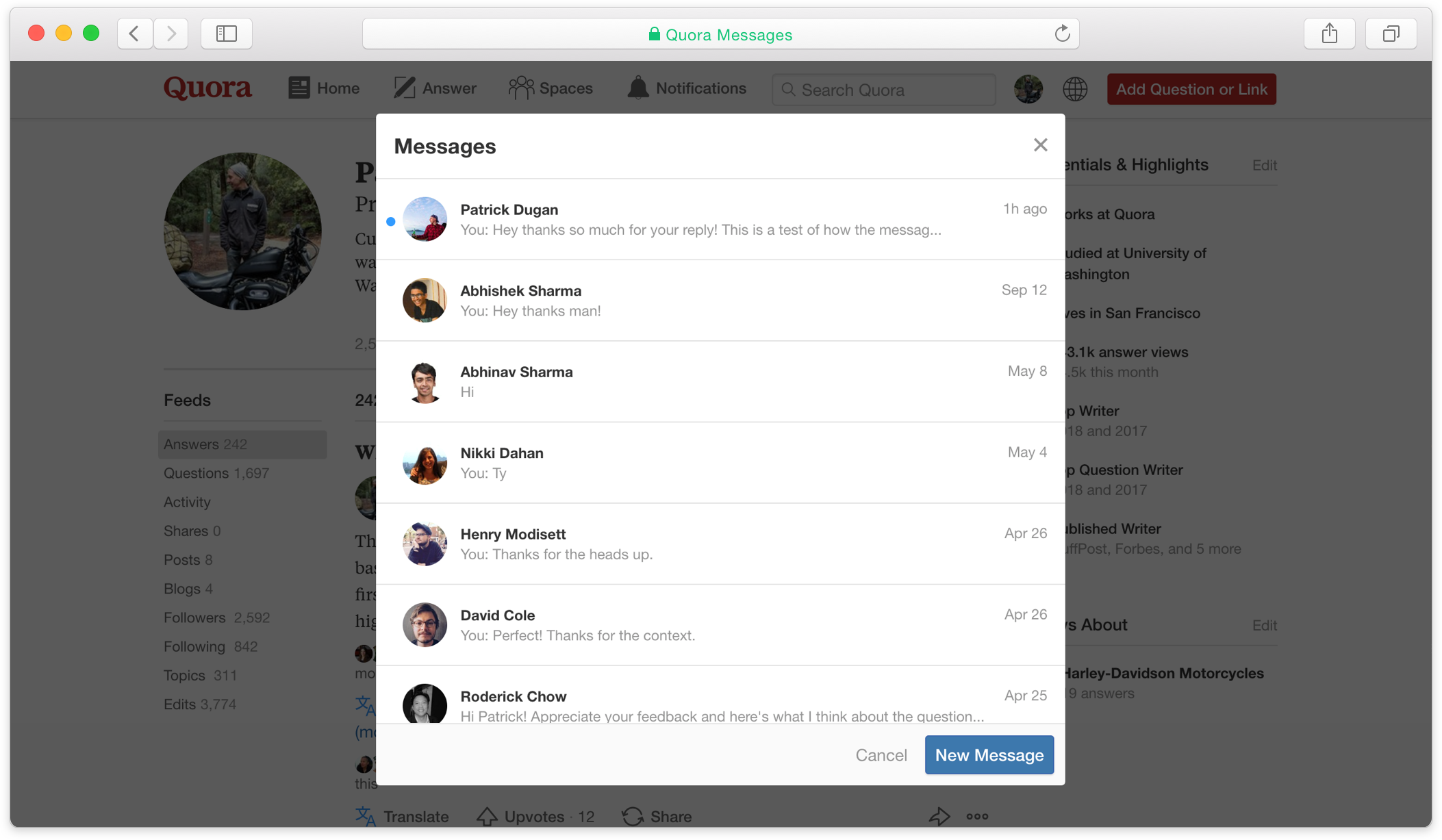The height and width of the screenshot is (840, 1442).
Task: Select Topics 311 in Feeds
Action: pyautogui.click(x=201, y=675)
